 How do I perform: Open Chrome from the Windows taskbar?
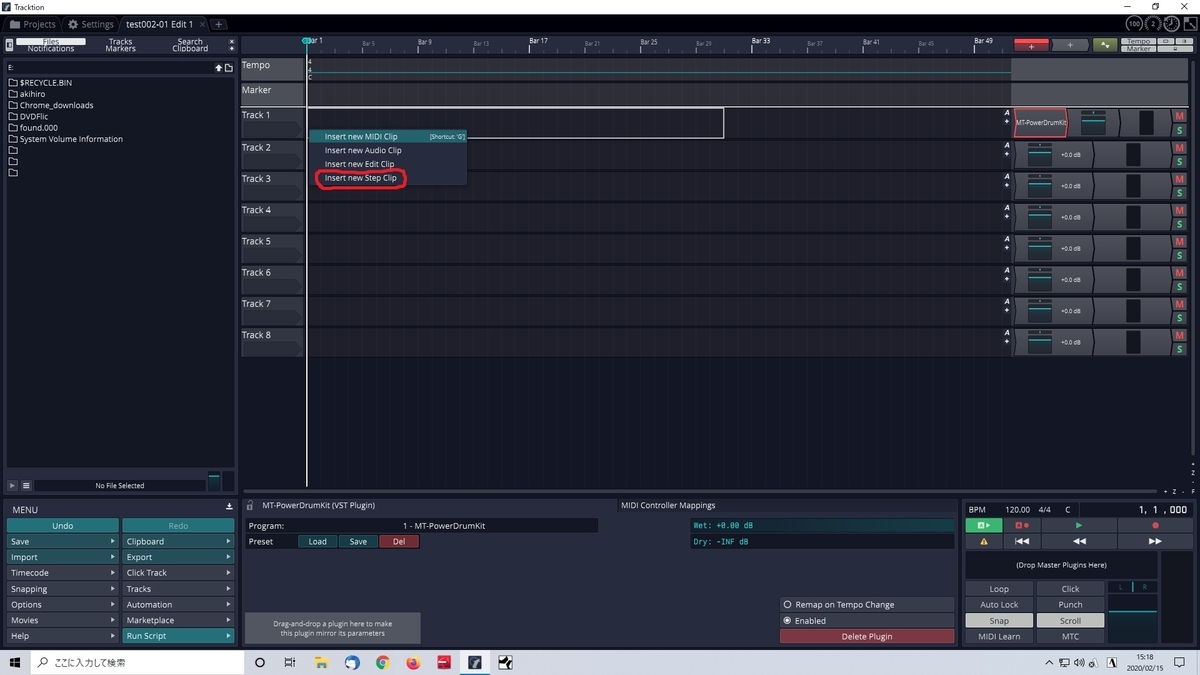point(382,662)
